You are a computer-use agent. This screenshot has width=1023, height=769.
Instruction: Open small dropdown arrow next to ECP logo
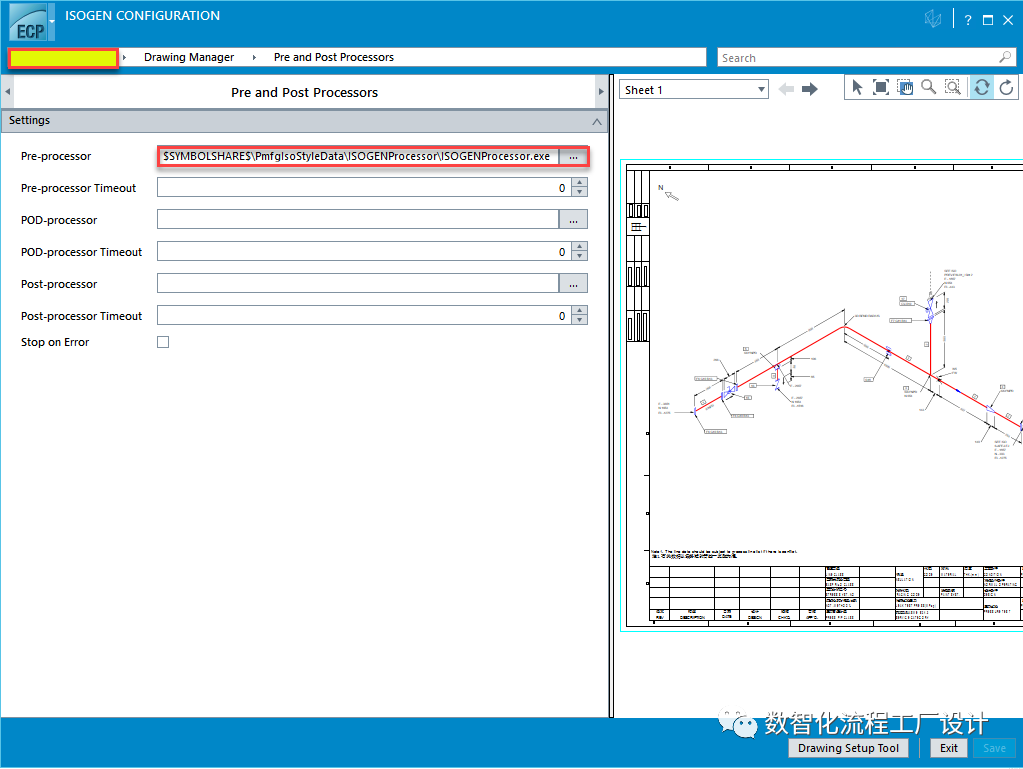[x=52, y=22]
